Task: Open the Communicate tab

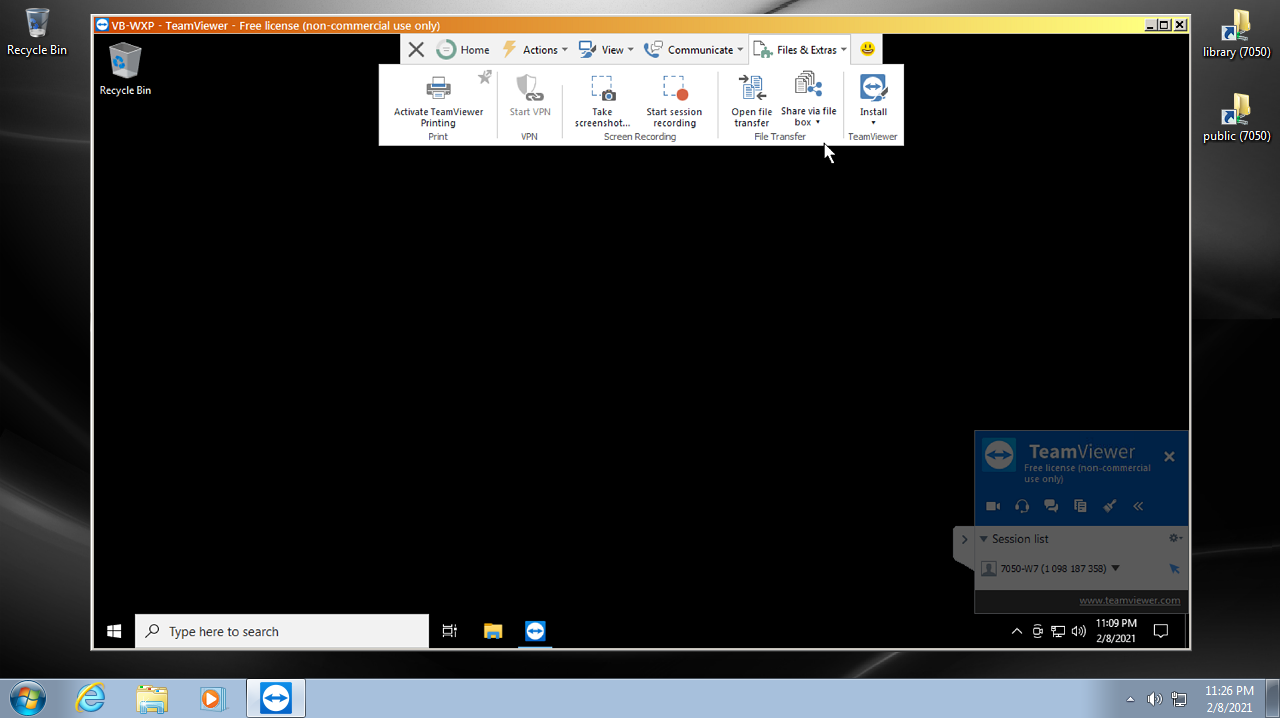Action: click(693, 50)
